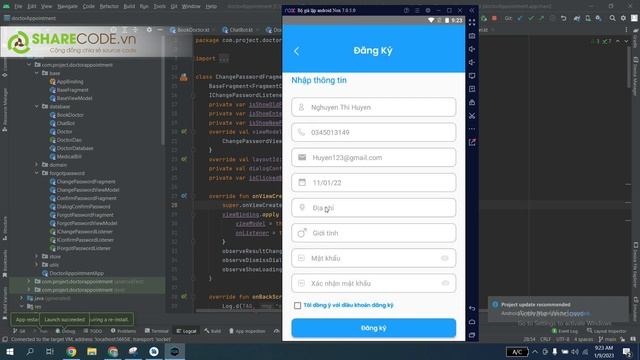Screen dimensions: 640x360
Task: Open the Terminal tool window tab
Action: 156,331
